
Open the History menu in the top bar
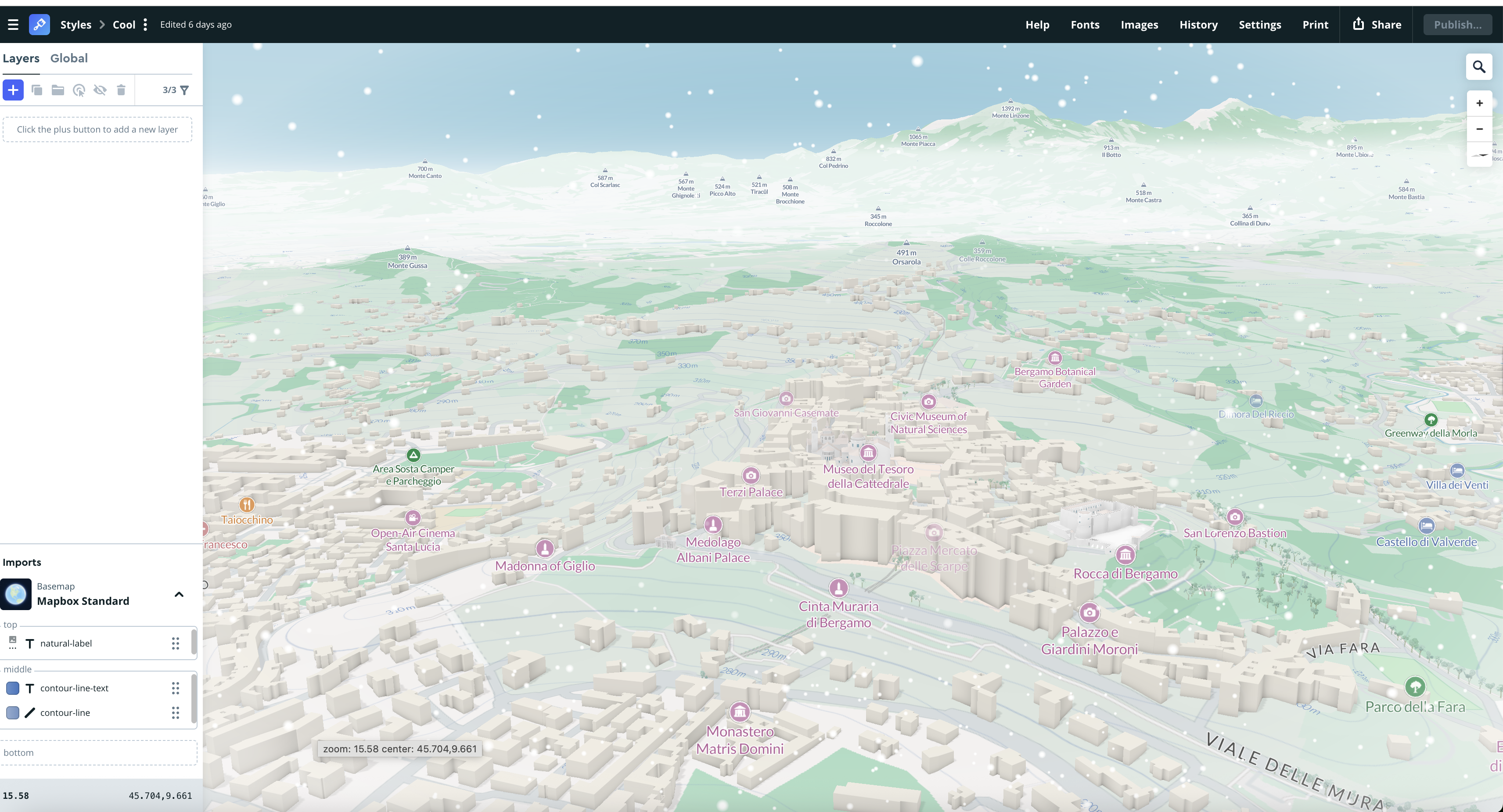click(1198, 25)
